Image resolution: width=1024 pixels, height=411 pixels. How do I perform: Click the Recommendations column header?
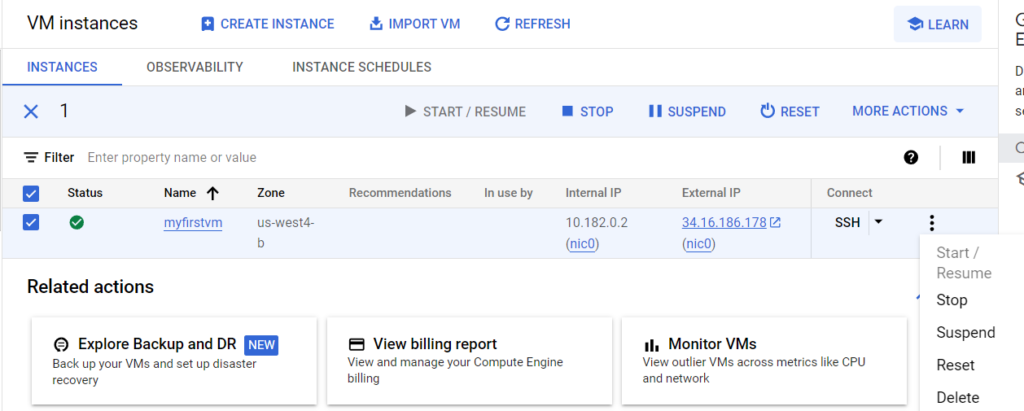[400, 193]
